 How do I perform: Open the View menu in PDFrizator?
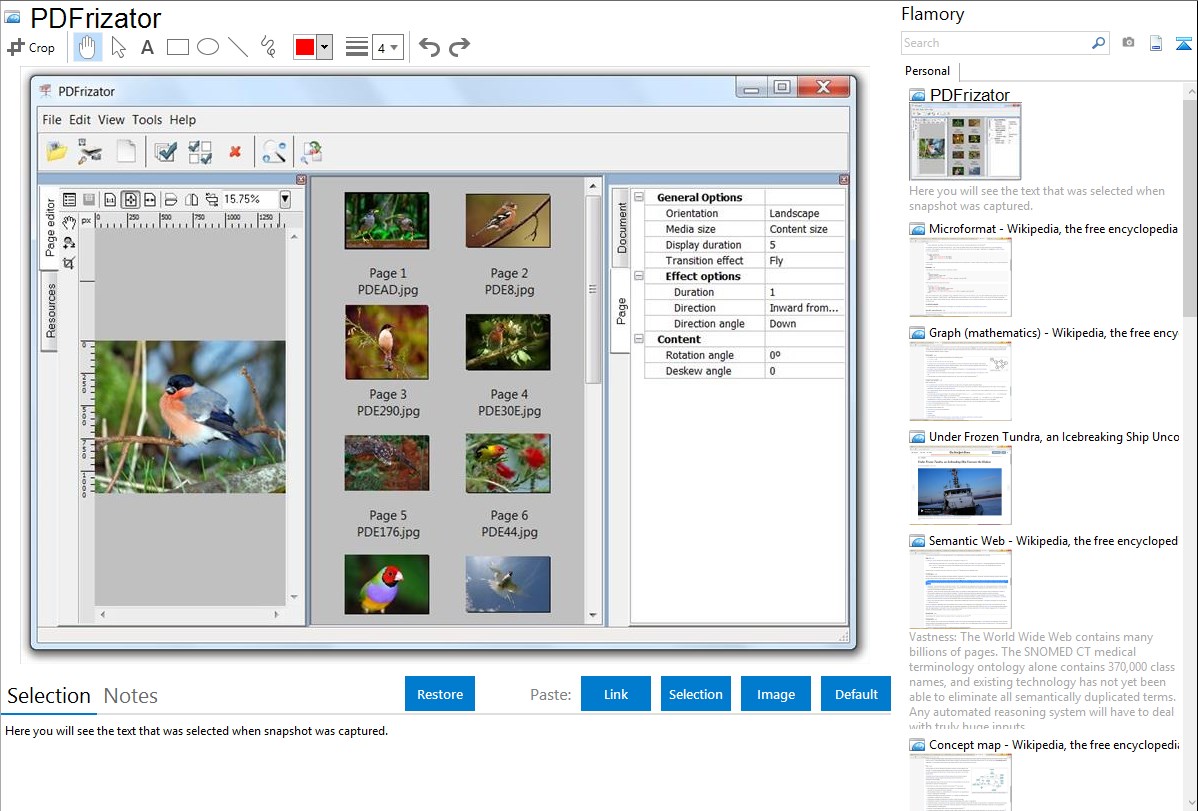(x=111, y=120)
